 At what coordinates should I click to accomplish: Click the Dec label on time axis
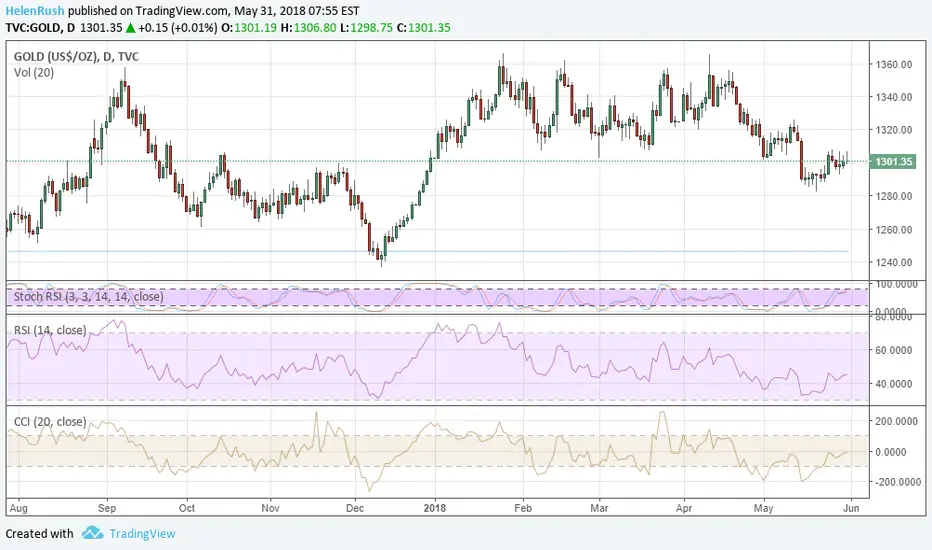click(355, 508)
